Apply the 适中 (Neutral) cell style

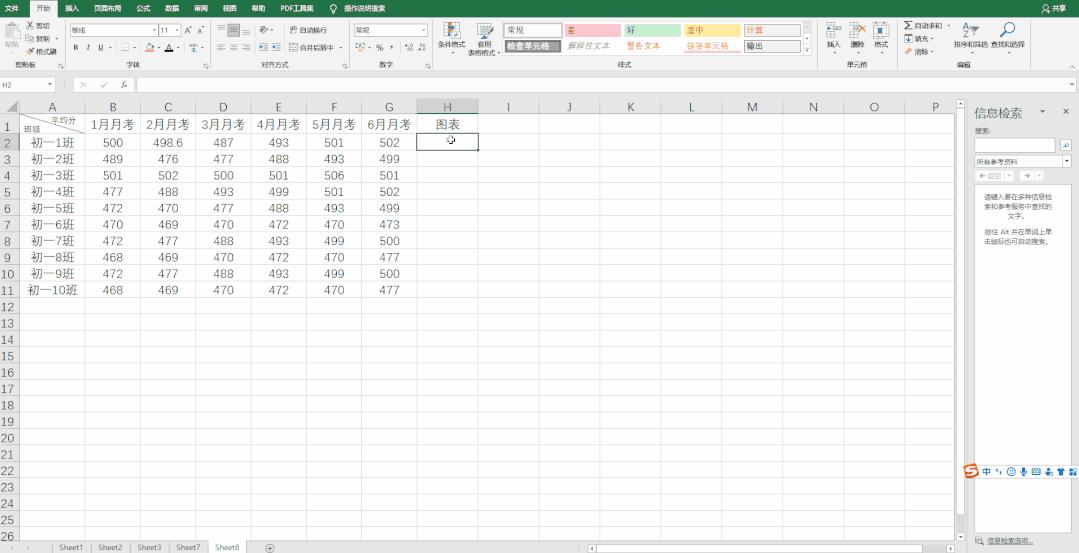tap(712, 30)
